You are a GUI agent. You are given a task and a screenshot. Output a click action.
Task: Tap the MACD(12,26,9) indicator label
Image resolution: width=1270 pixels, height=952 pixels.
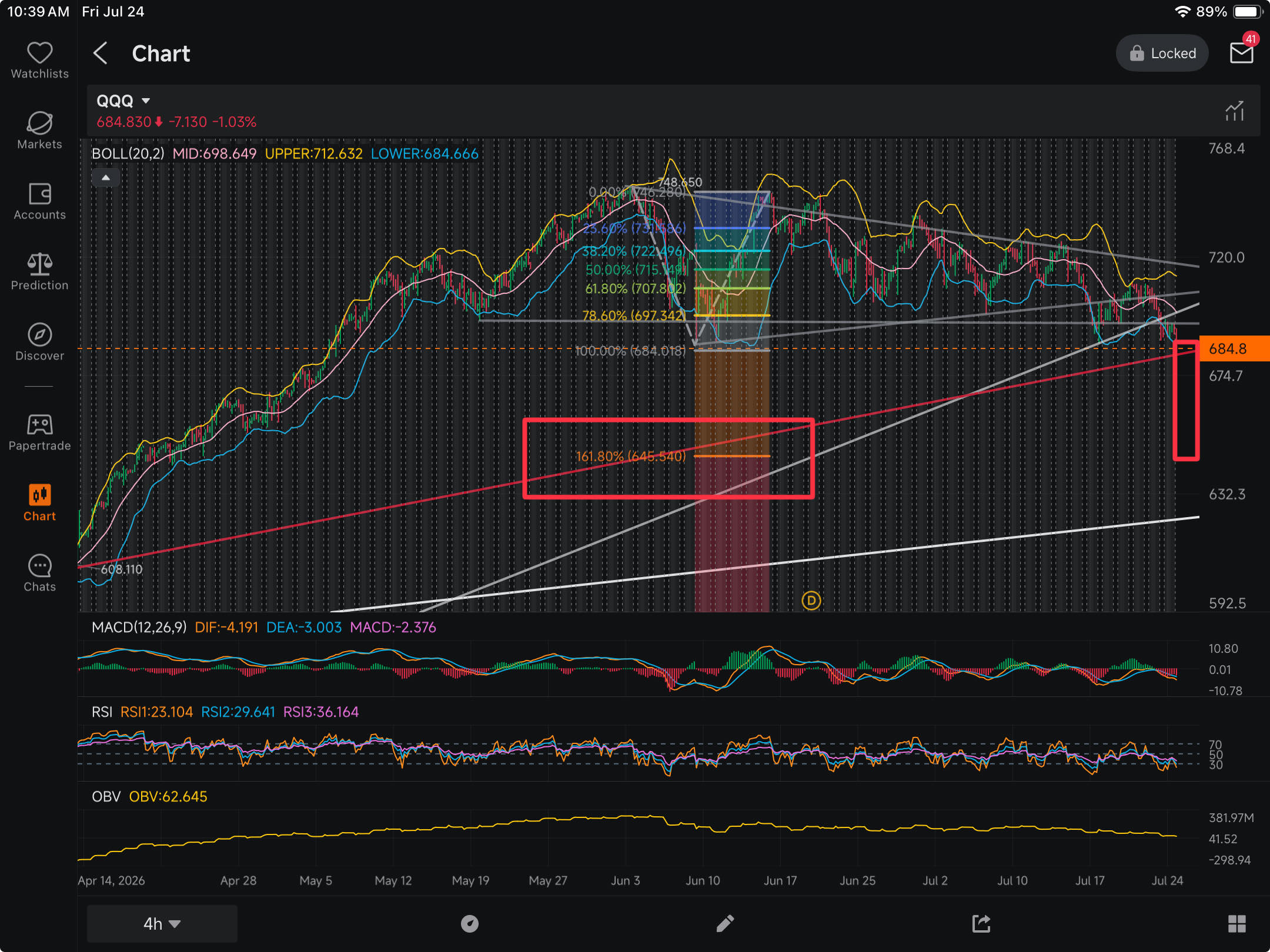click(x=139, y=627)
